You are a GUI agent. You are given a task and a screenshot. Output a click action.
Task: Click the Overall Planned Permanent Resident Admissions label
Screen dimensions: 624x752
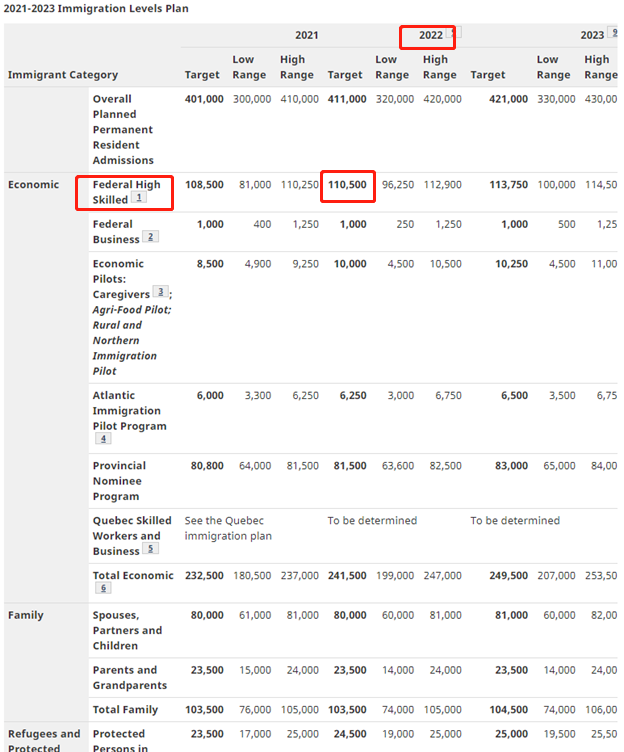click(x=123, y=129)
